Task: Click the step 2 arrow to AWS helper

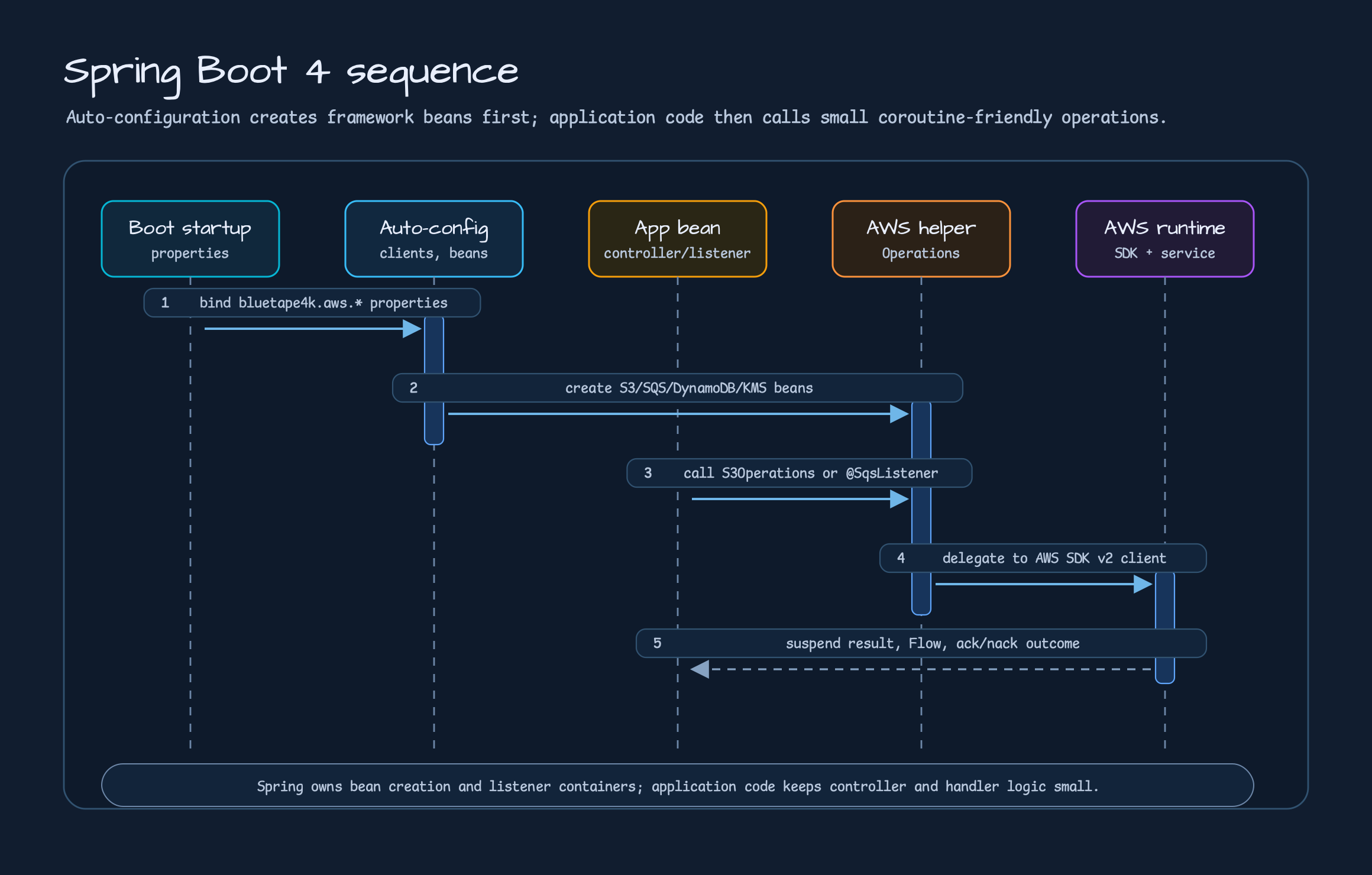Action: 678,414
